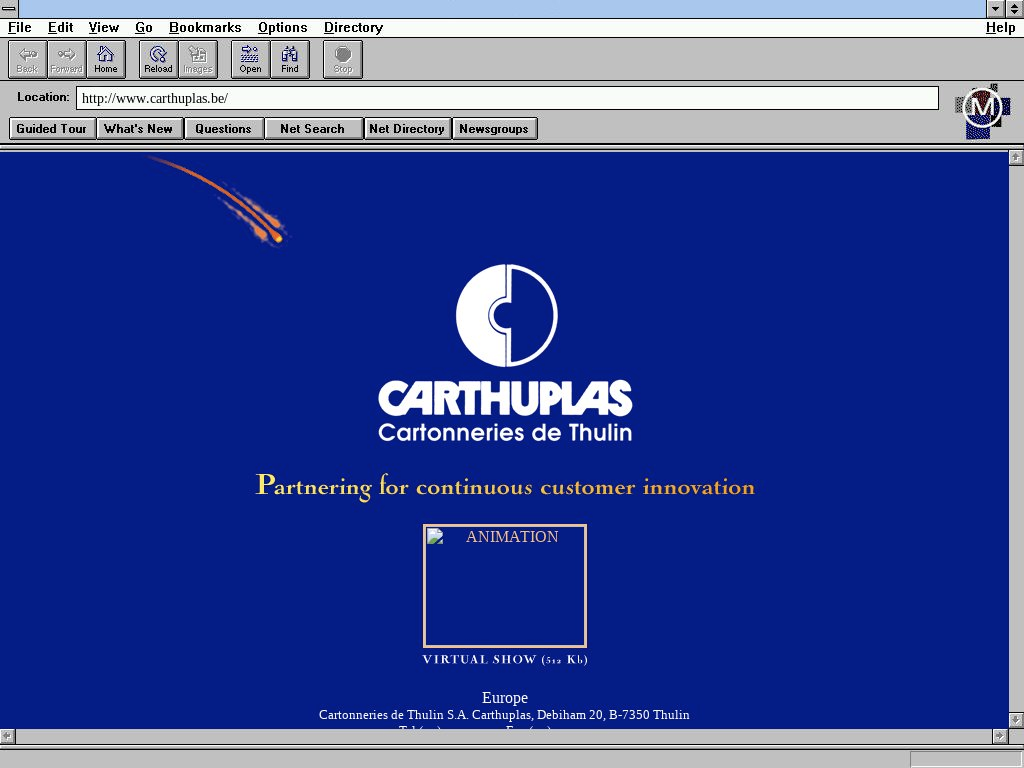Viewport: 1024px width, 768px height.
Task: Open the File menu
Action: tap(19, 28)
